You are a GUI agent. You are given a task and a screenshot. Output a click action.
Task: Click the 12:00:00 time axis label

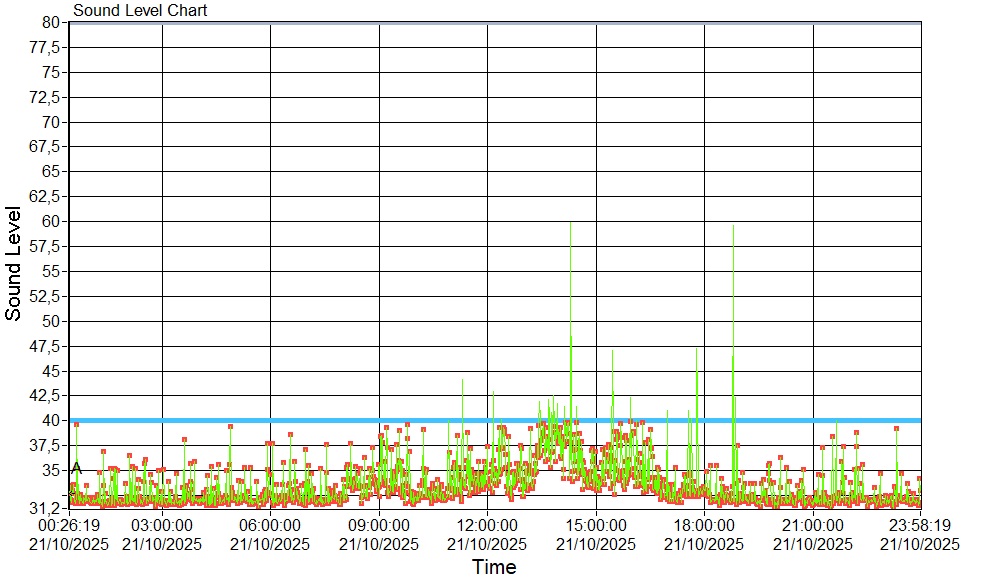click(487, 525)
